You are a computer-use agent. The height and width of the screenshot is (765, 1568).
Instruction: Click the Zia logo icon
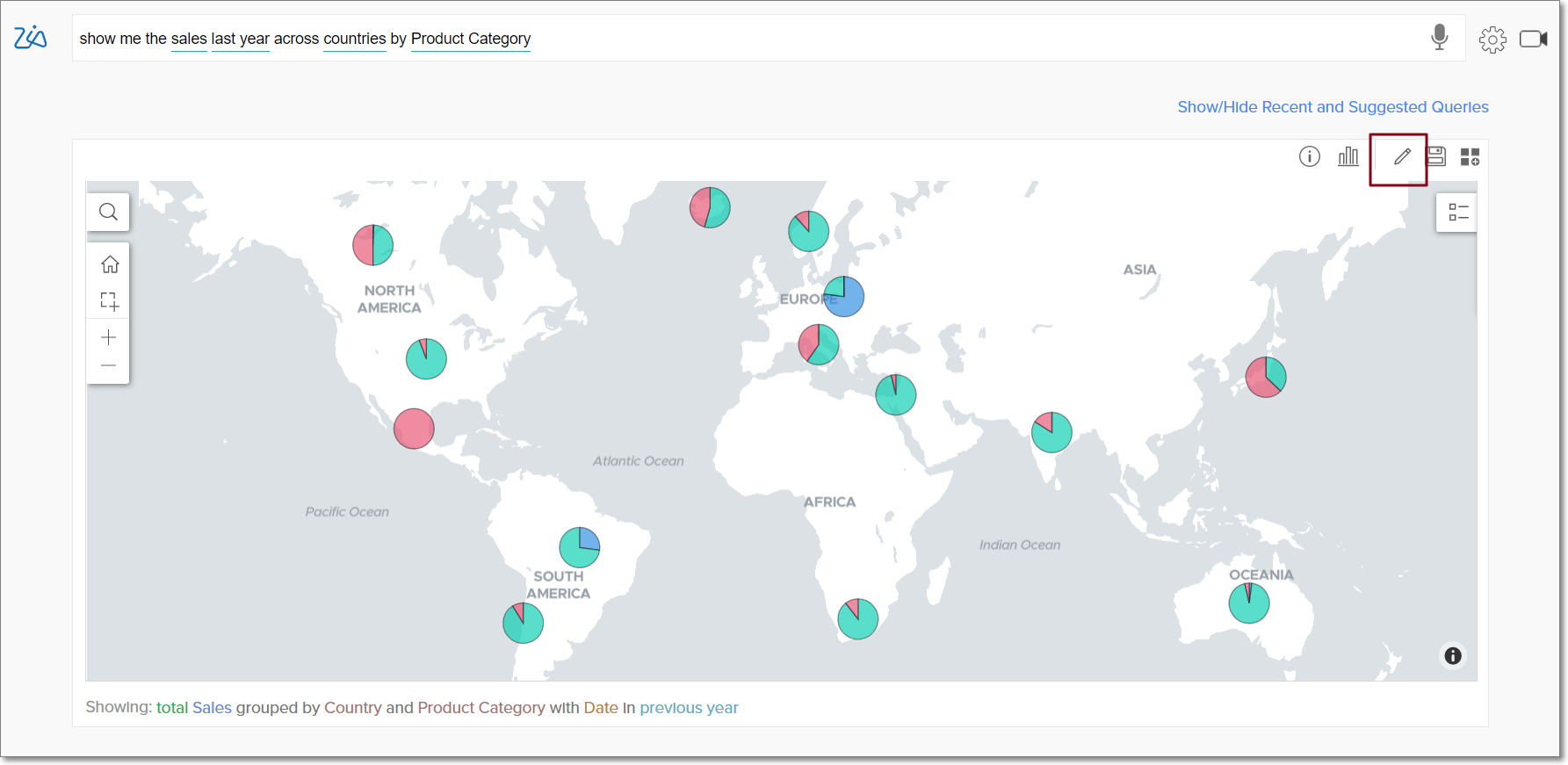click(x=30, y=38)
